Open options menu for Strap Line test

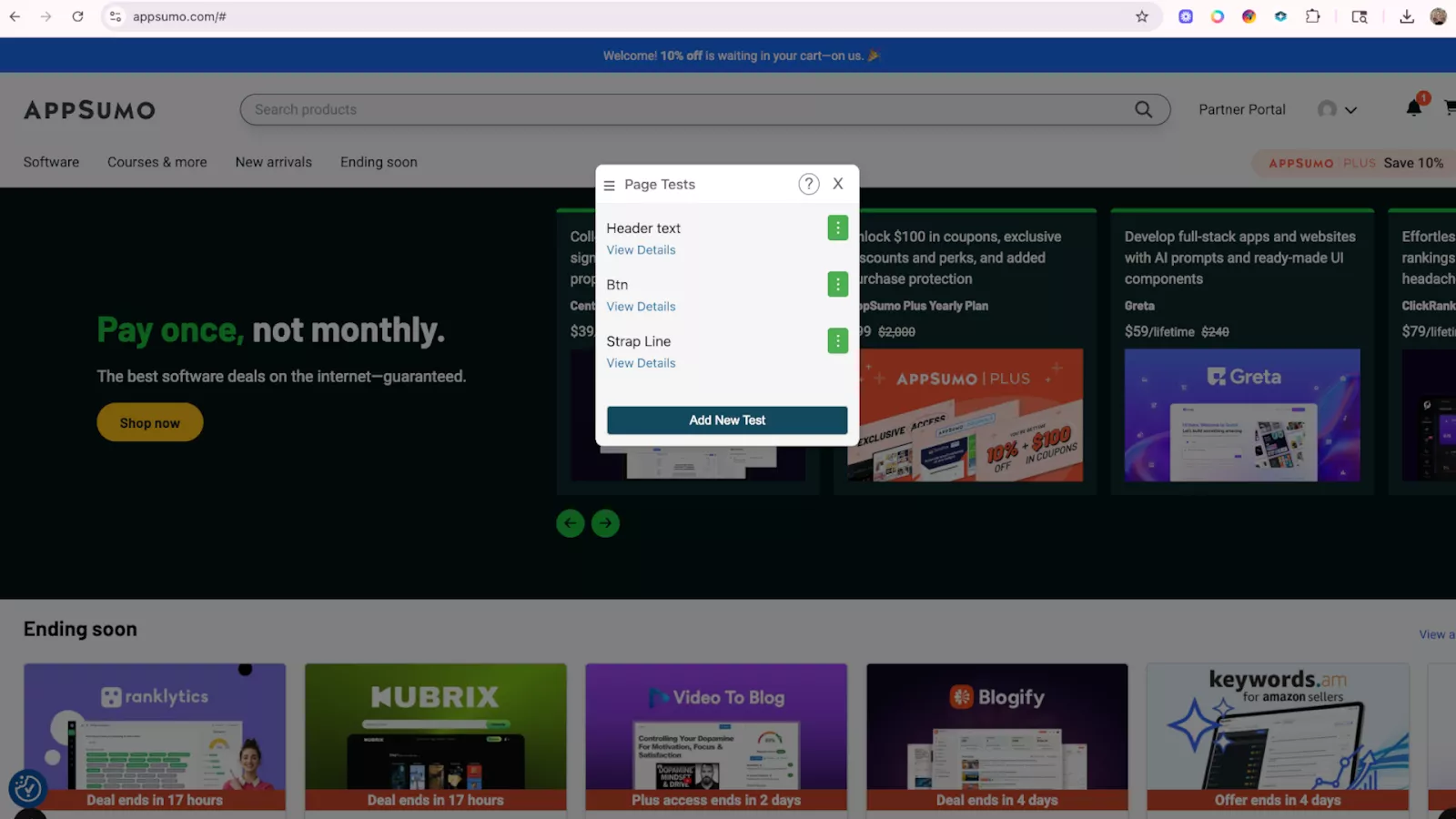coord(837,341)
